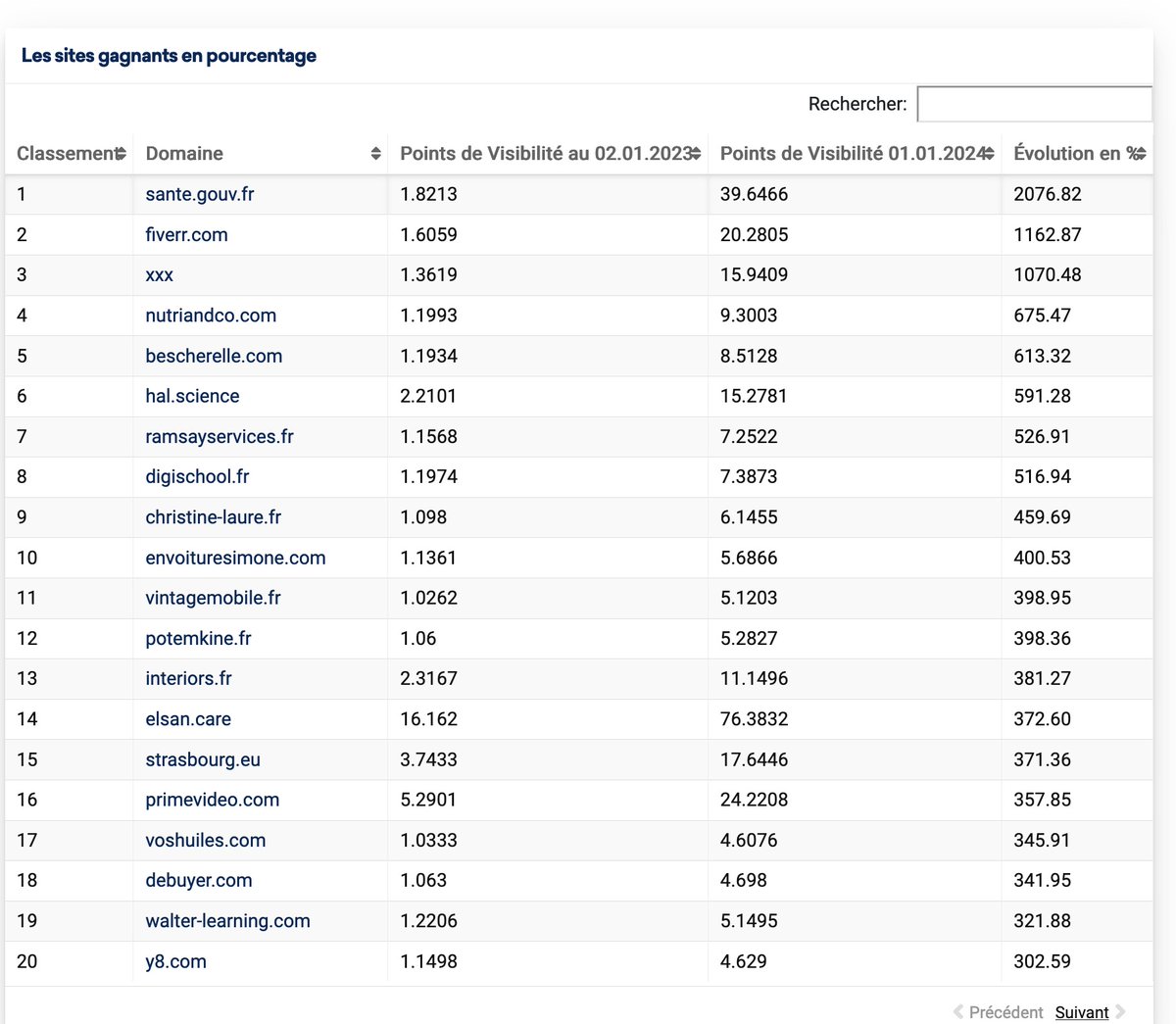1176x1024 pixels.
Task: Select the 2024 visibility value 17.6446
Action: tap(754, 759)
